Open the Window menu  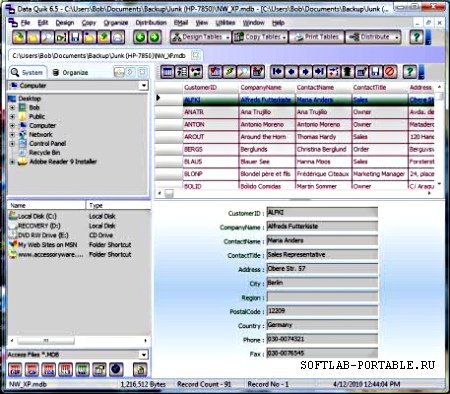point(253,23)
